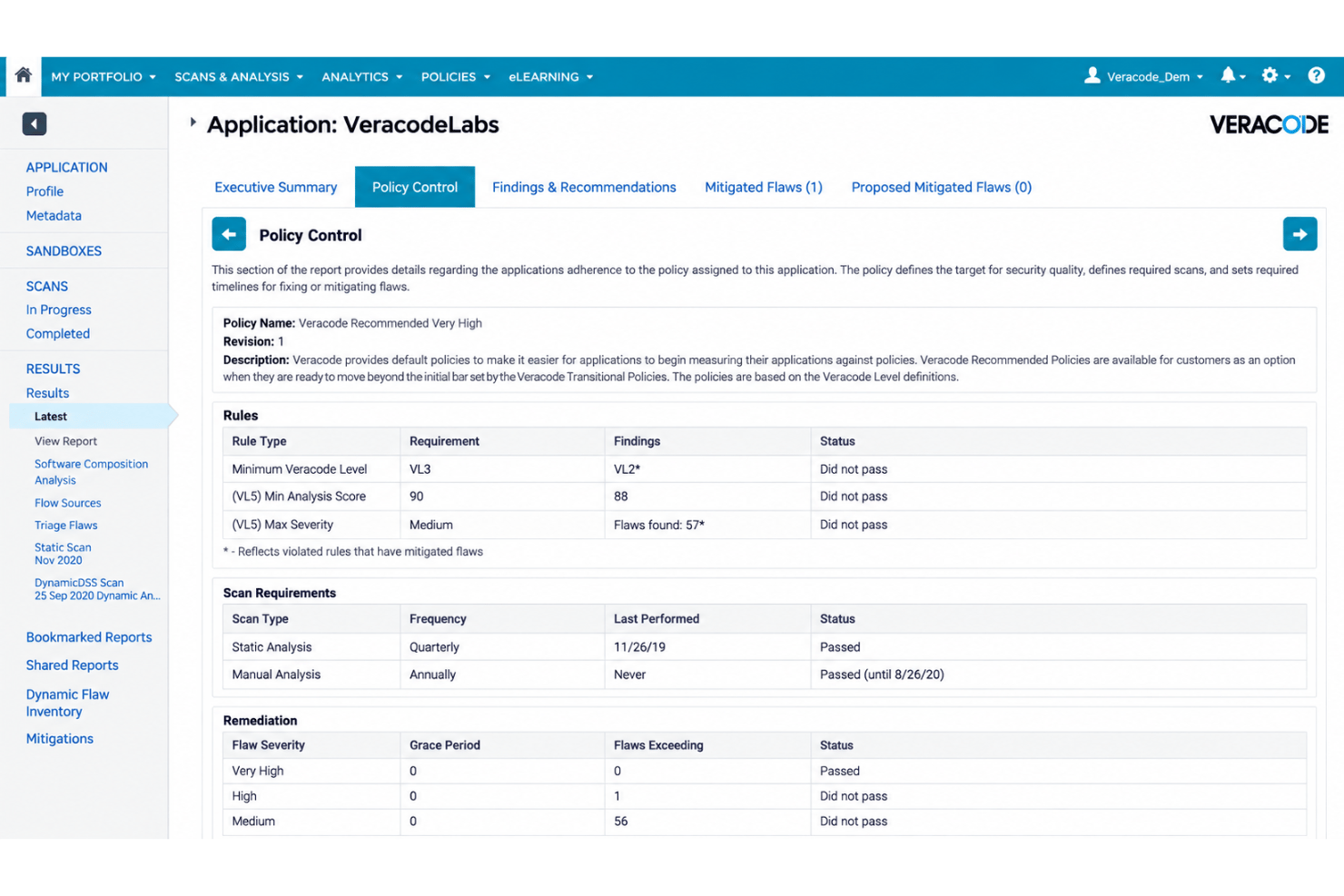Screen dimensions: 1344x896
Task: Open the Metadata link in sidebar
Action: (54, 215)
